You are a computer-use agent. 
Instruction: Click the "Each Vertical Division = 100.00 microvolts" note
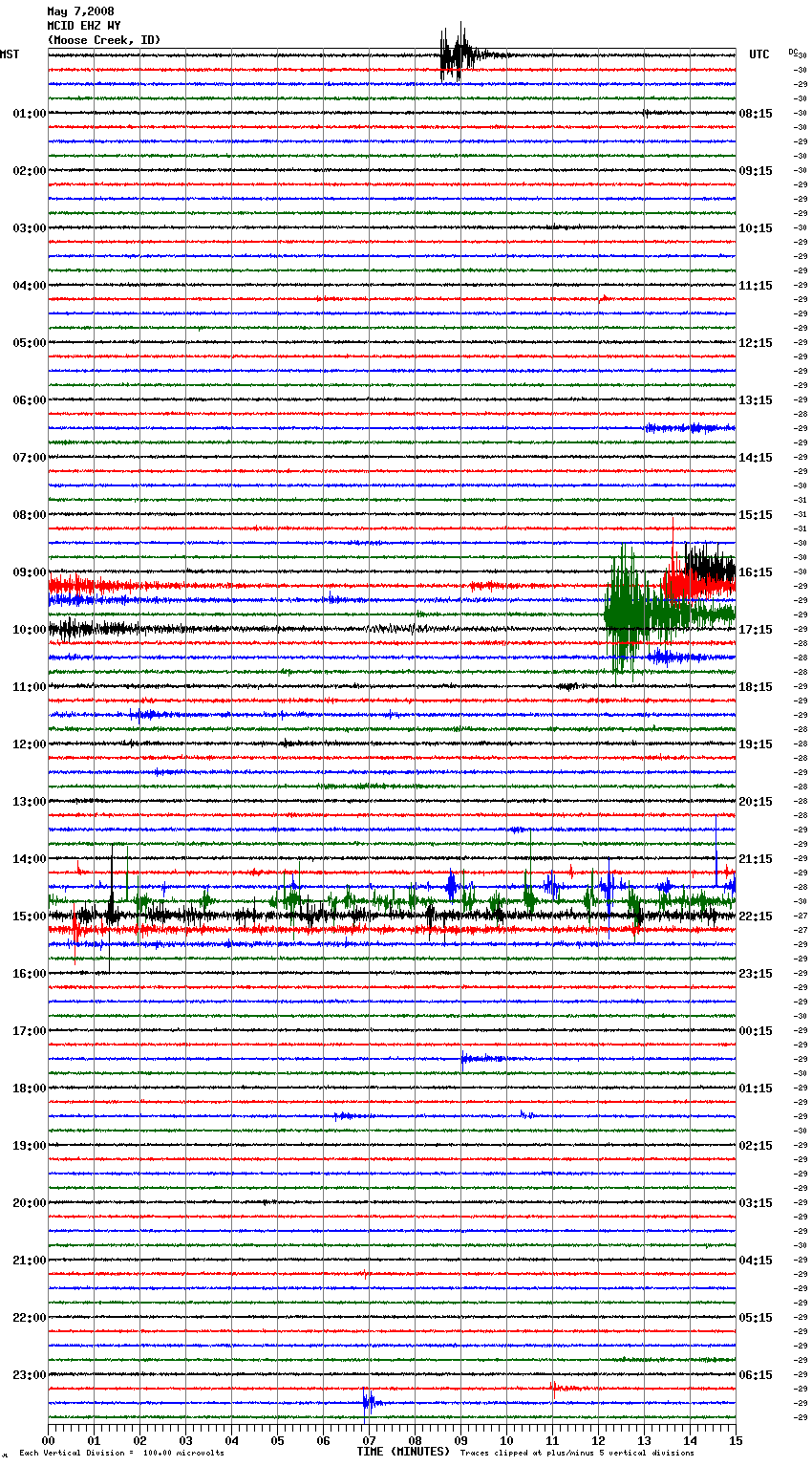coord(121,1453)
